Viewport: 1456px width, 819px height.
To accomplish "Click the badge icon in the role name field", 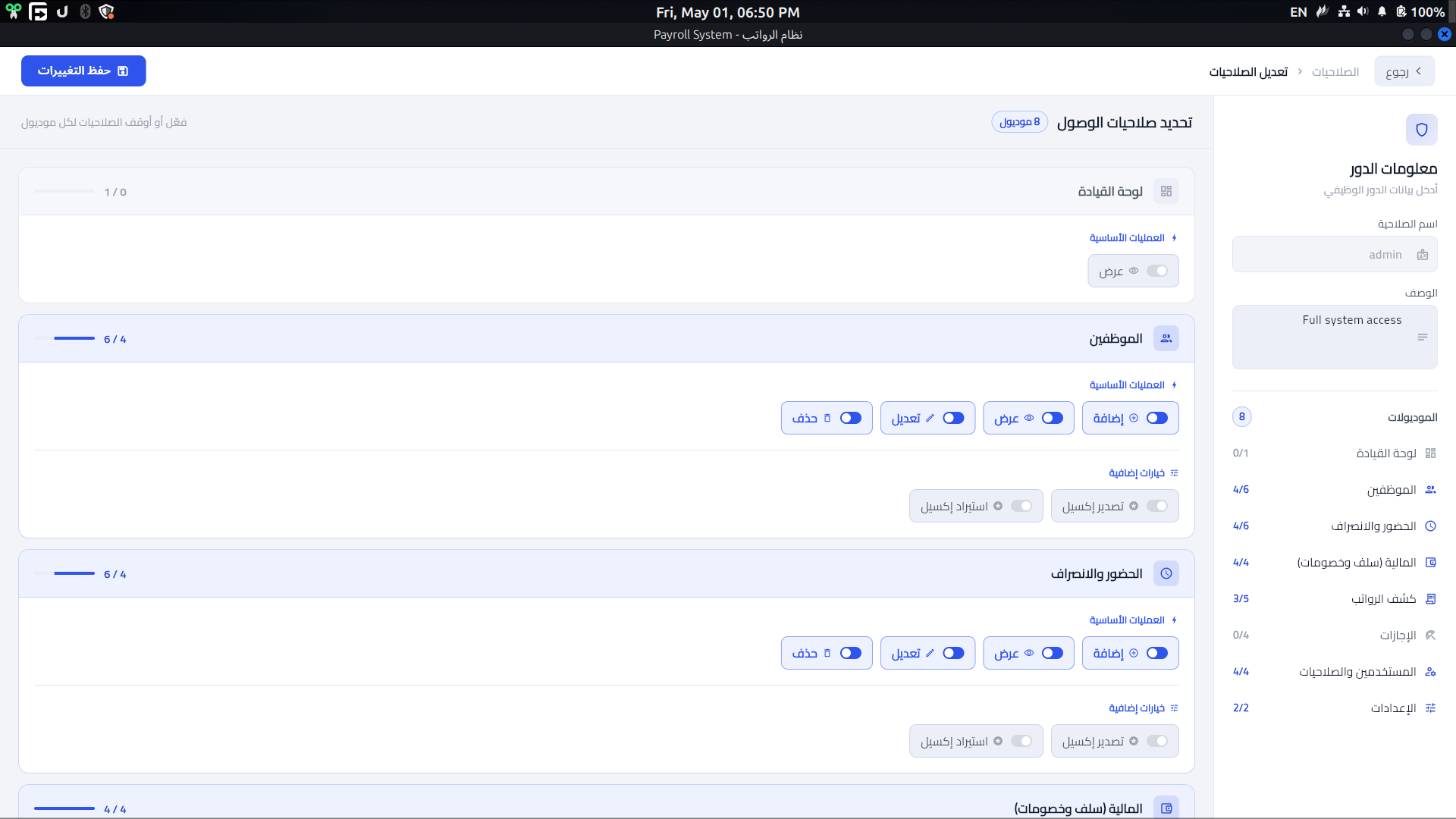I will tap(1422, 255).
